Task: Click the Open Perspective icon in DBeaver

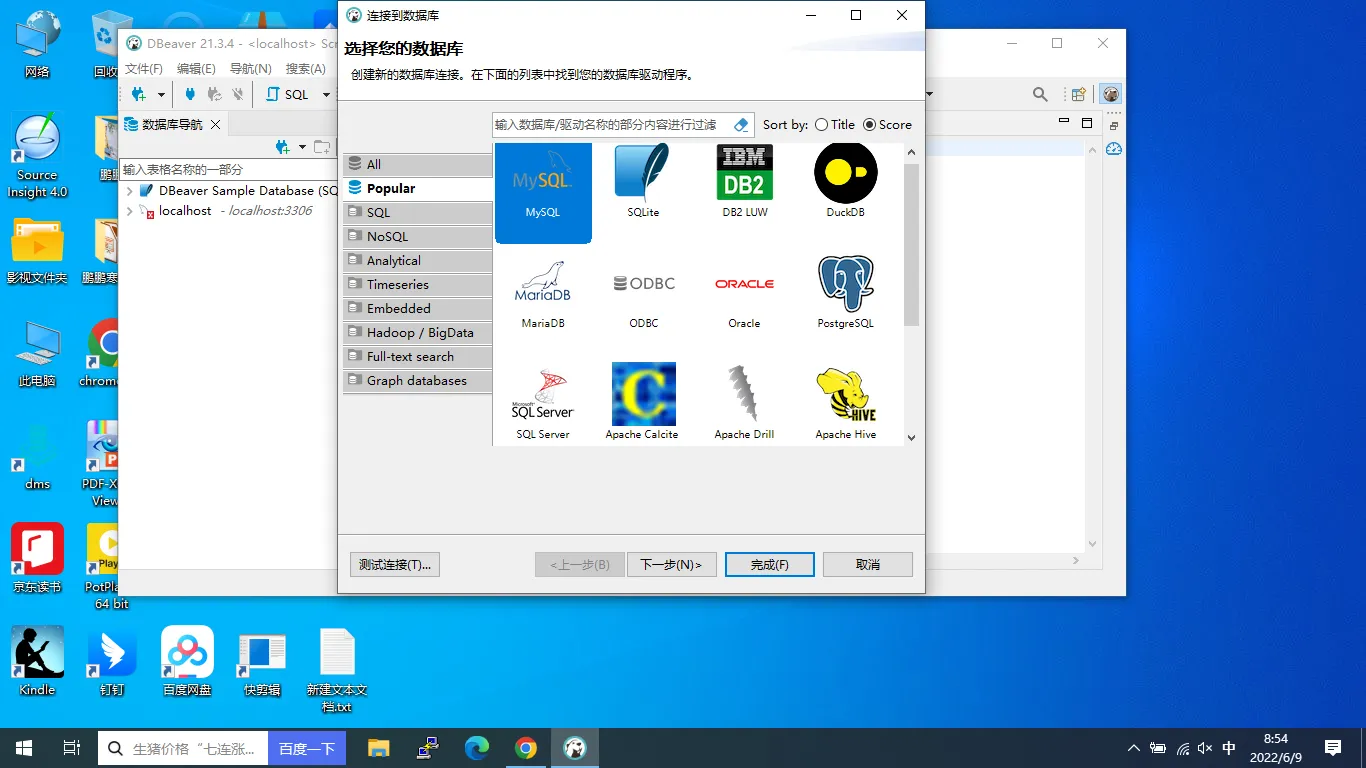Action: (x=1079, y=94)
